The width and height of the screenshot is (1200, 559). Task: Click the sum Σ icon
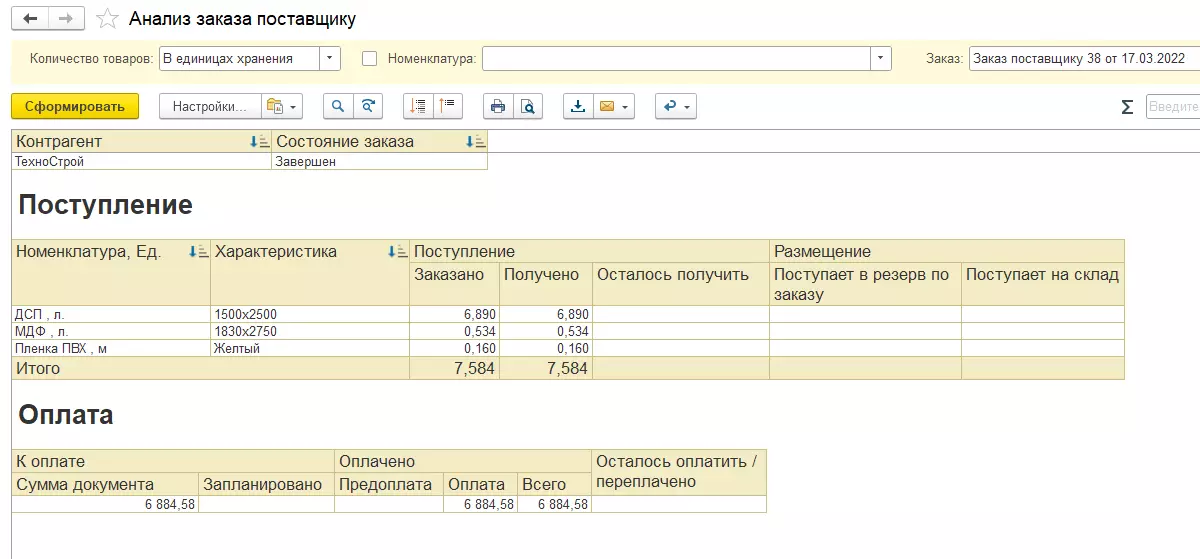pyautogui.click(x=1127, y=107)
